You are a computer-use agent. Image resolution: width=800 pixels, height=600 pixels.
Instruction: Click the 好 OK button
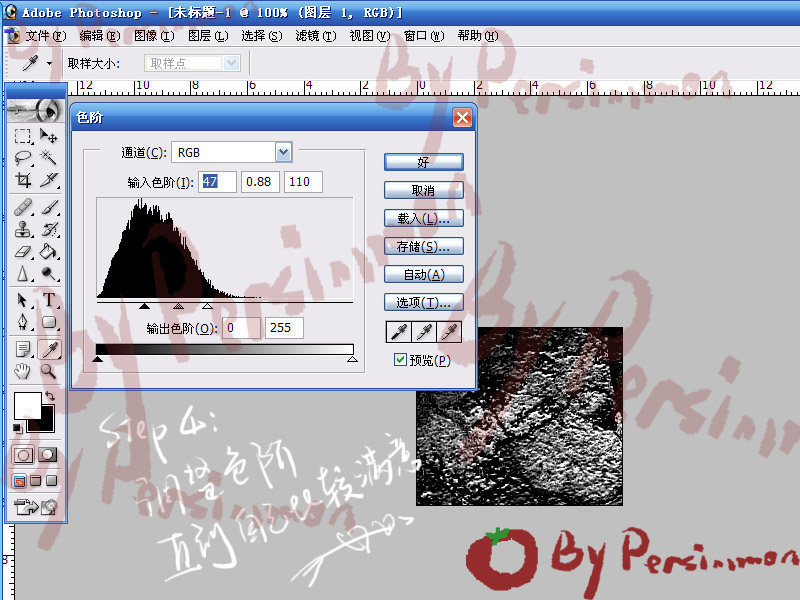tap(423, 162)
